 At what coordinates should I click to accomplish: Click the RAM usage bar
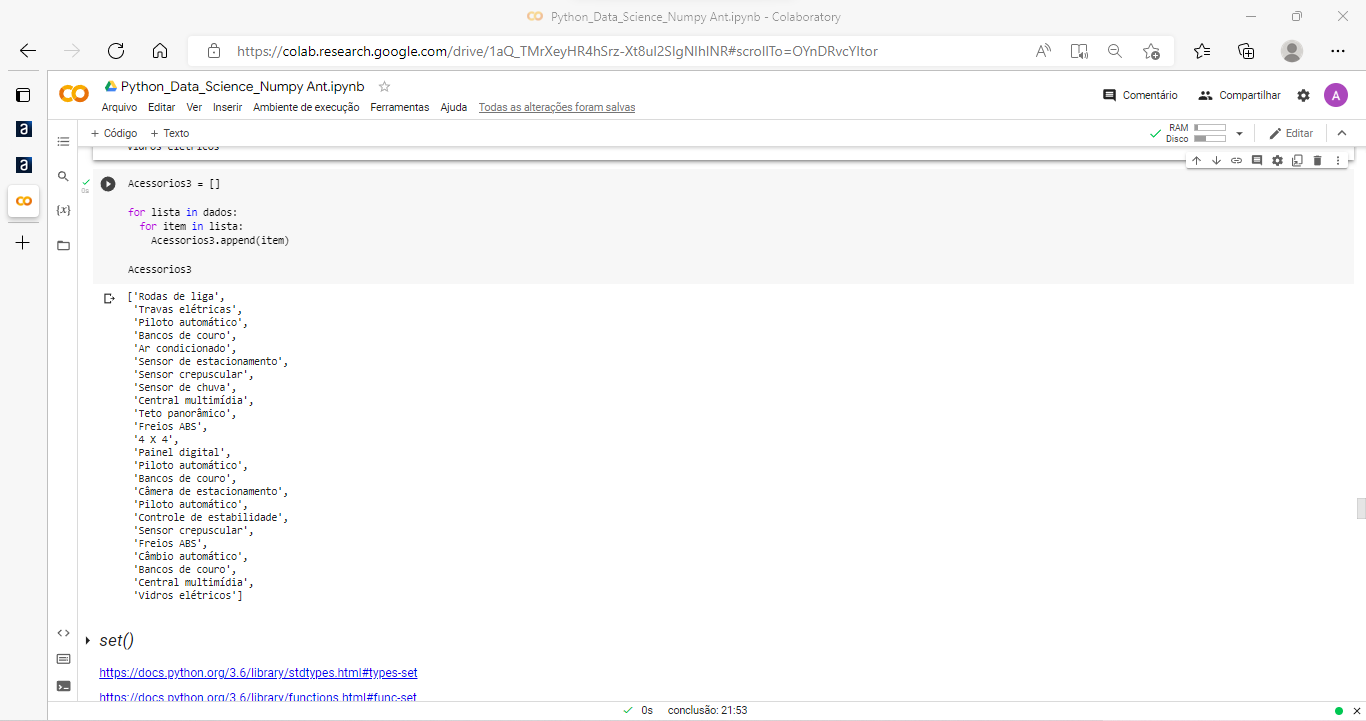tap(1210, 128)
